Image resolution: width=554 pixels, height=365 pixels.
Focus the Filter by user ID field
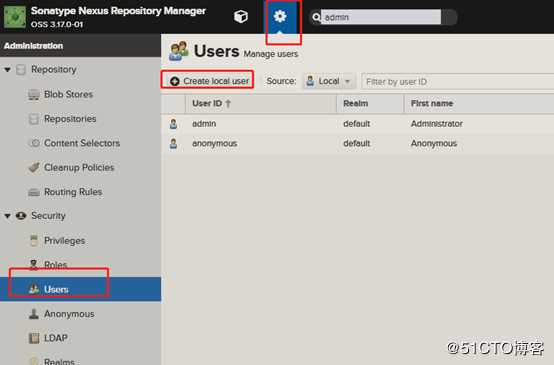[458, 82]
